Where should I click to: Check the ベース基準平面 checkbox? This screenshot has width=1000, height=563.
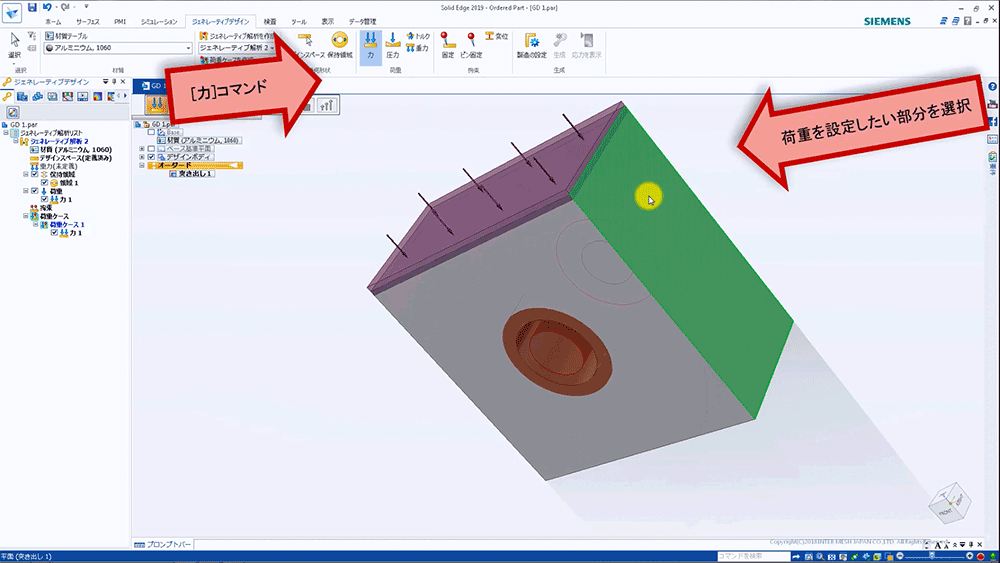point(151,149)
